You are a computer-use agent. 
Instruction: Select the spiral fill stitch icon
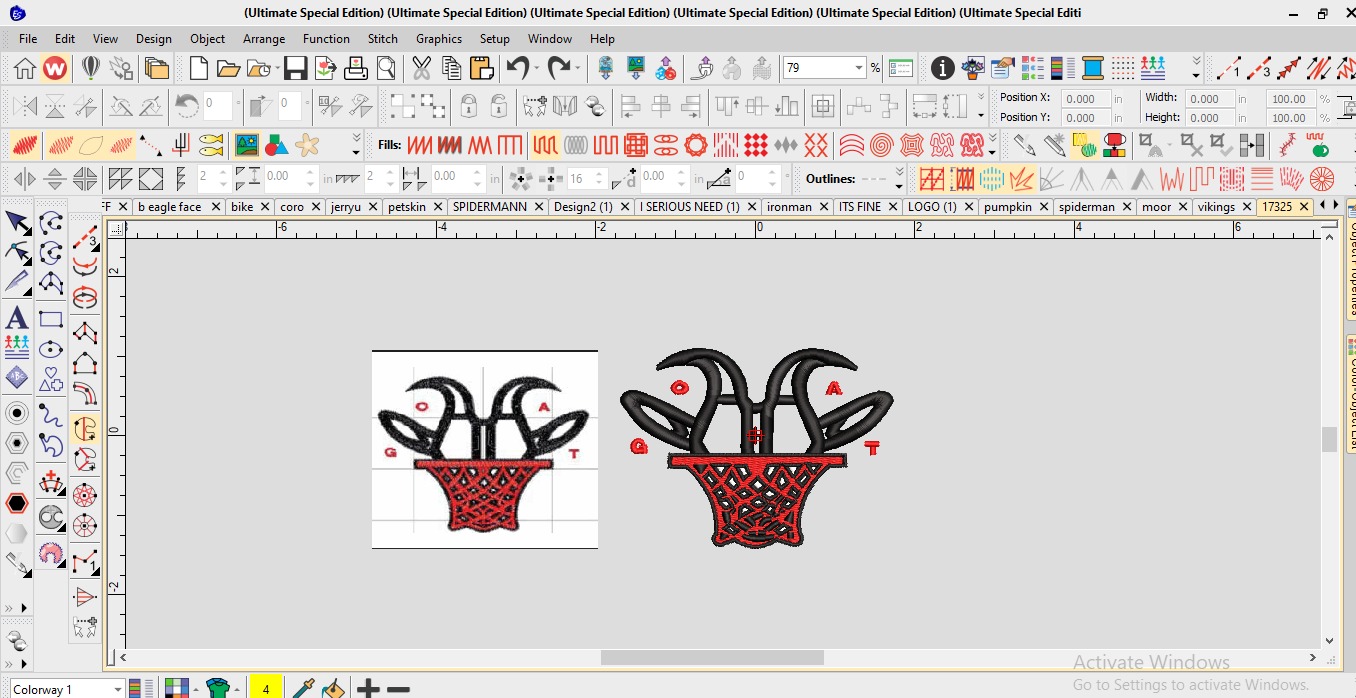click(x=881, y=145)
